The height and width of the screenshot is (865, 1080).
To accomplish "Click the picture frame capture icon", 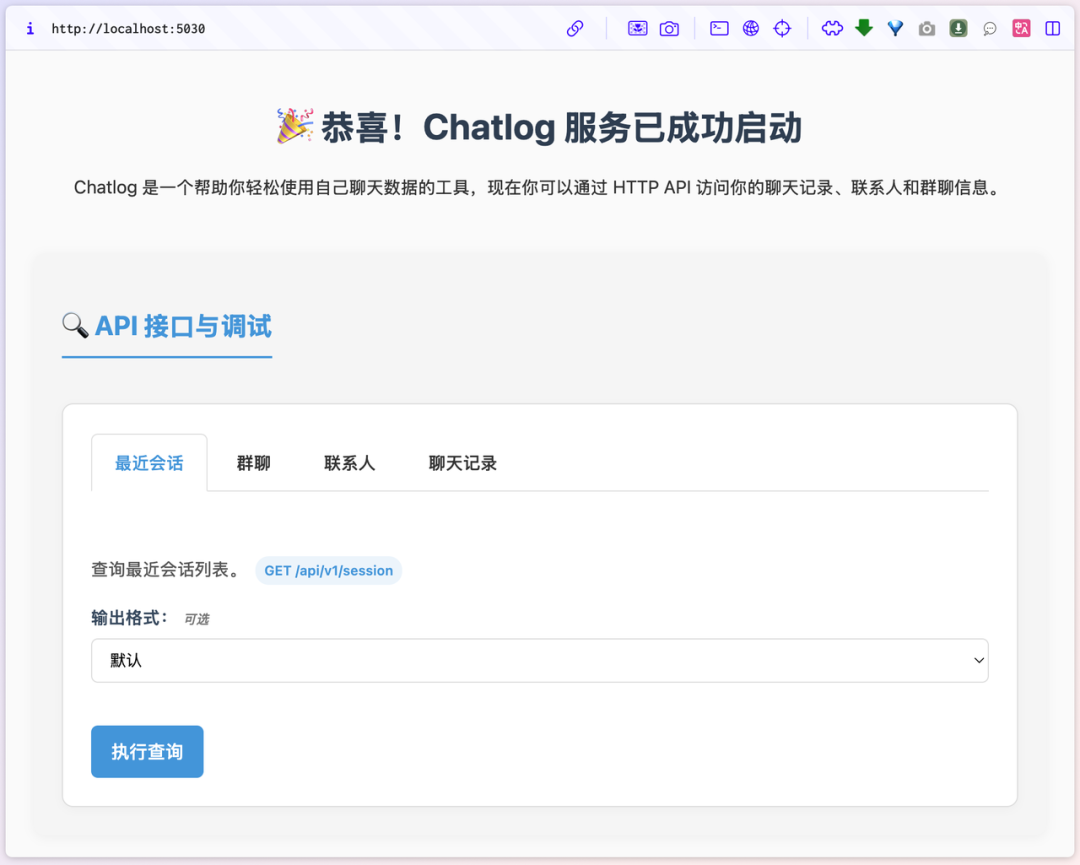I will (x=638, y=28).
